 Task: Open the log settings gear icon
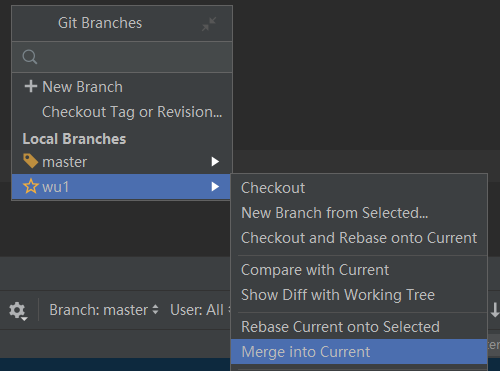pos(18,311)
